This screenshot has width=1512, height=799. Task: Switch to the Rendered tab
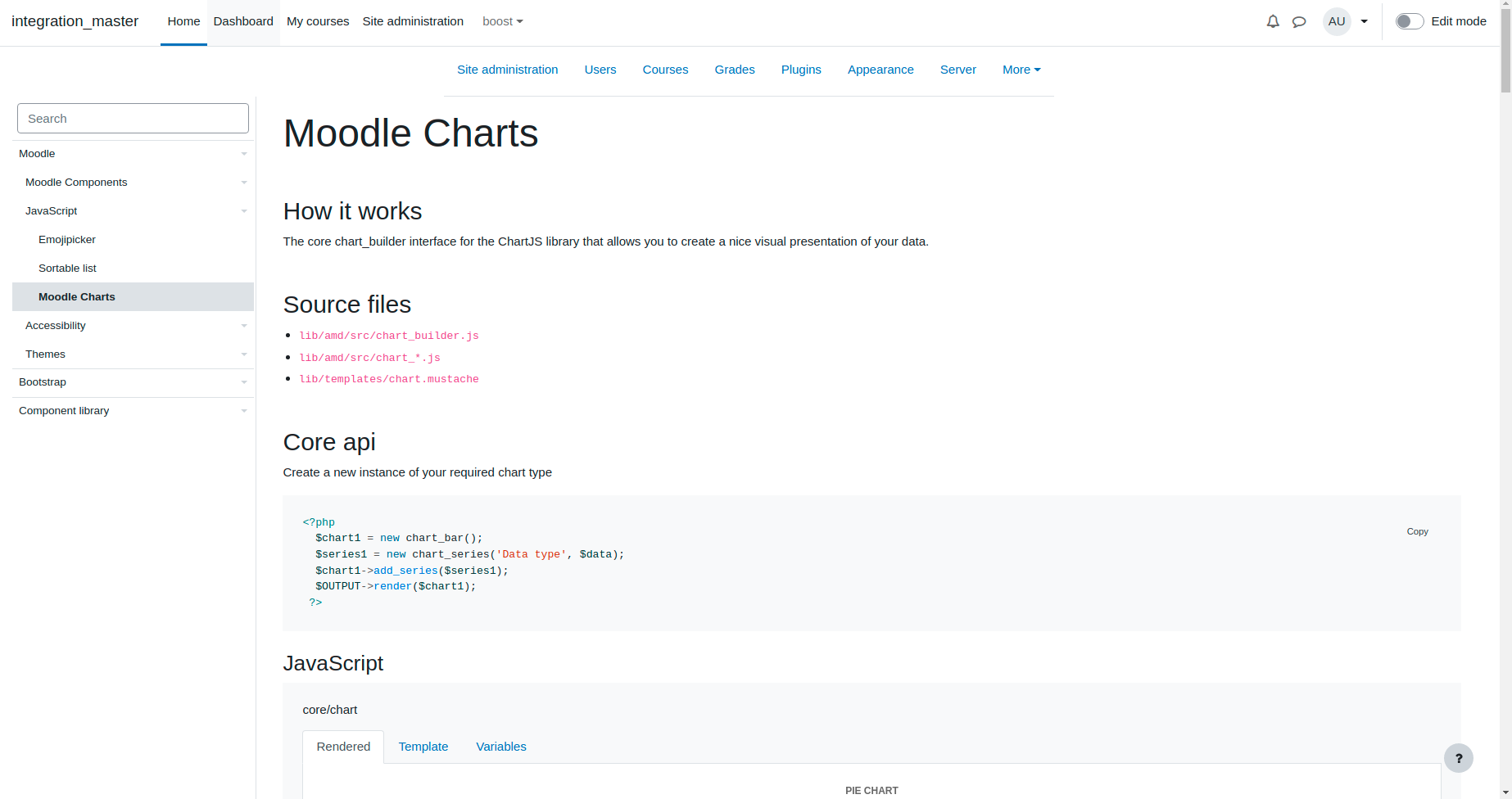(343, 747)
